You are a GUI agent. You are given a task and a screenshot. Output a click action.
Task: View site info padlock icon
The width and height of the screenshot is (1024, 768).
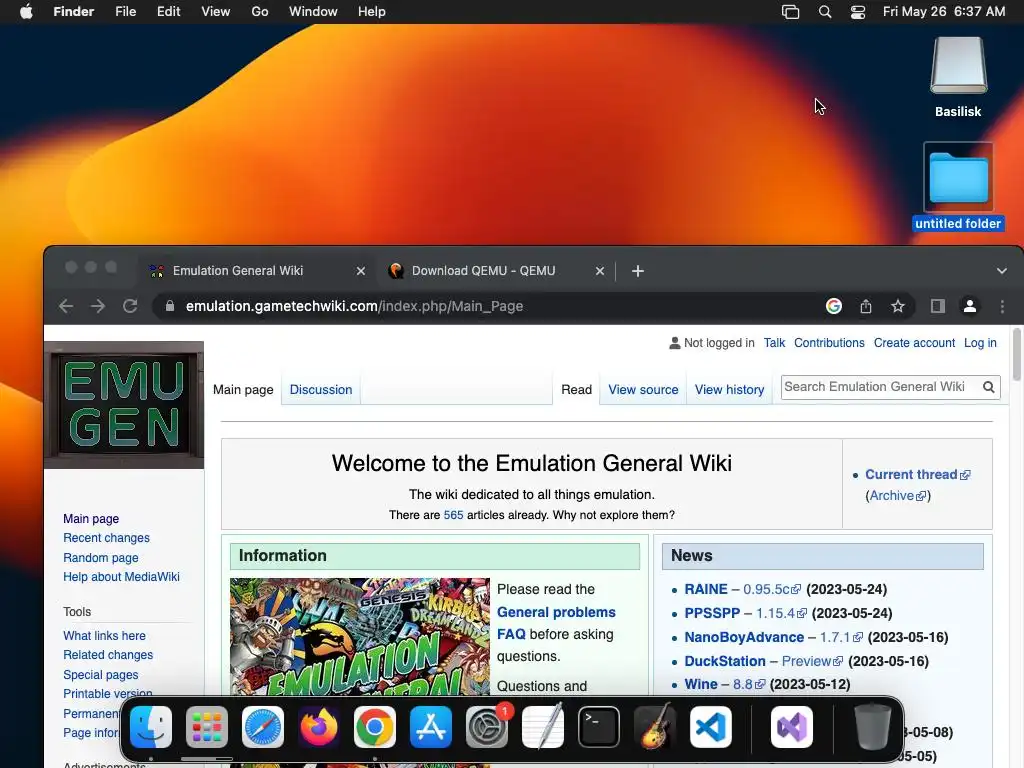(170, 306)
